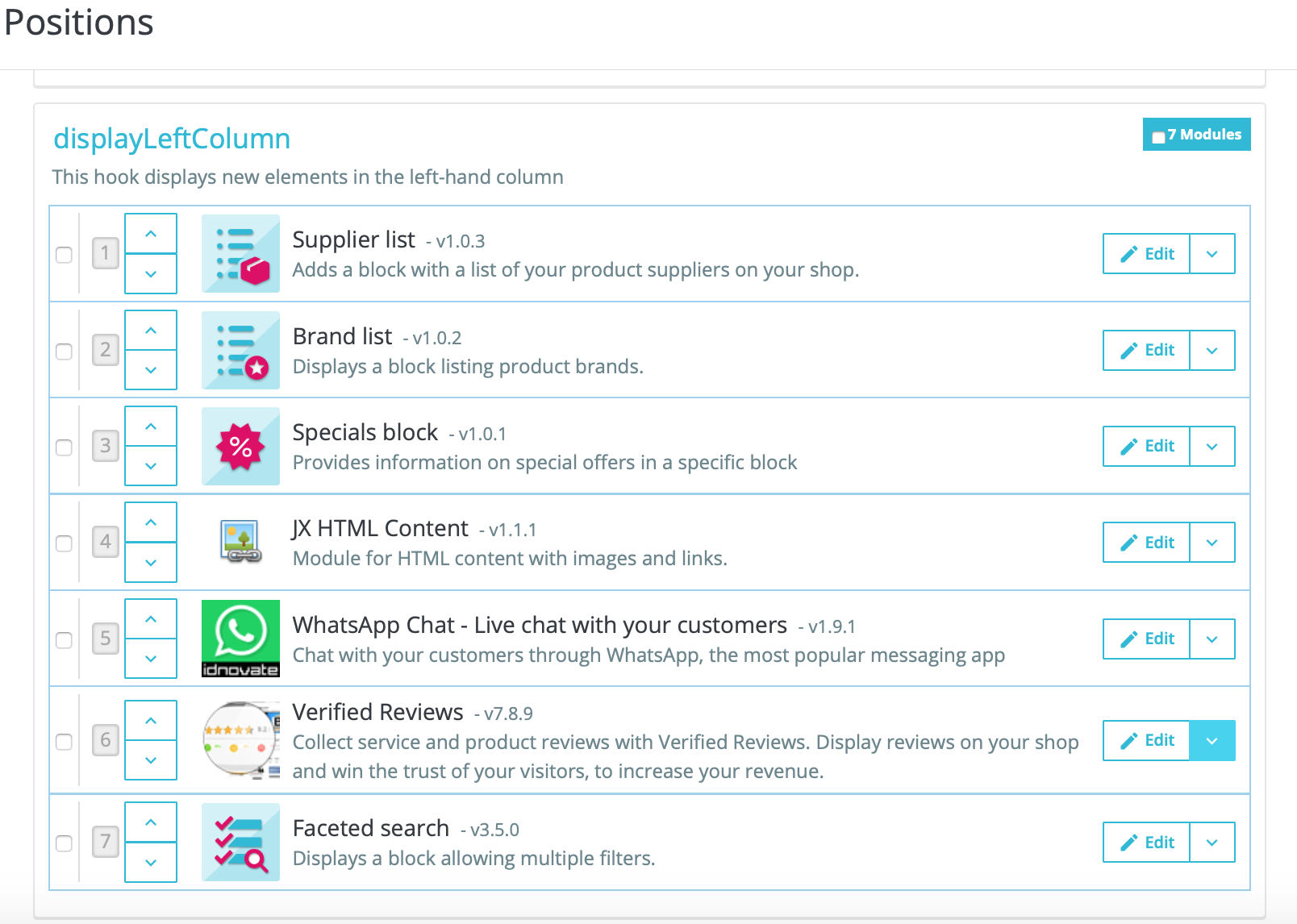Click the Brand list module title
The height and width of the screenshot is (924, 1297).
coord(343,336)
